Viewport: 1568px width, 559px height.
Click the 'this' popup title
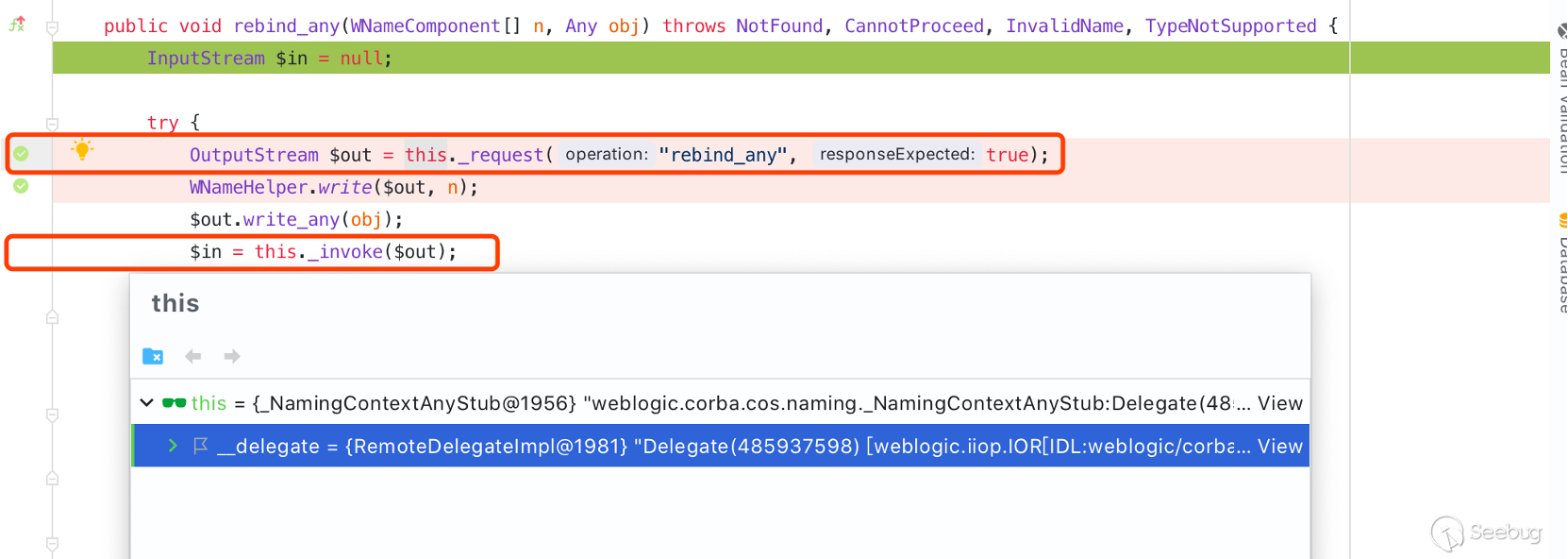[x=175, y=303]
